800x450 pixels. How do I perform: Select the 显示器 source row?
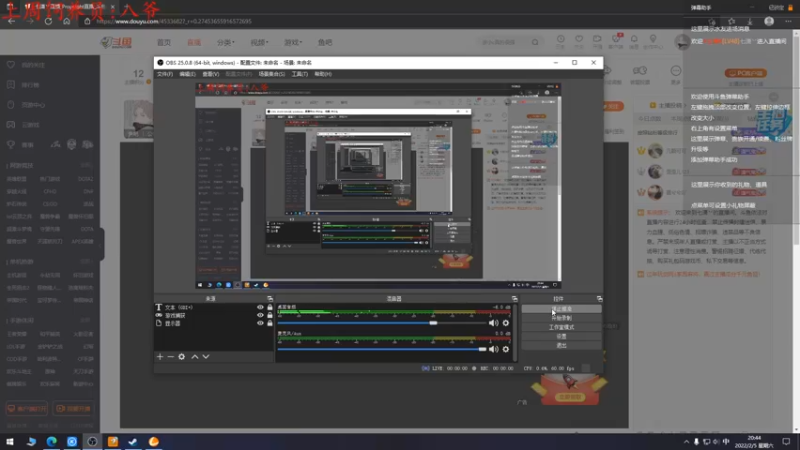[213, 323]
